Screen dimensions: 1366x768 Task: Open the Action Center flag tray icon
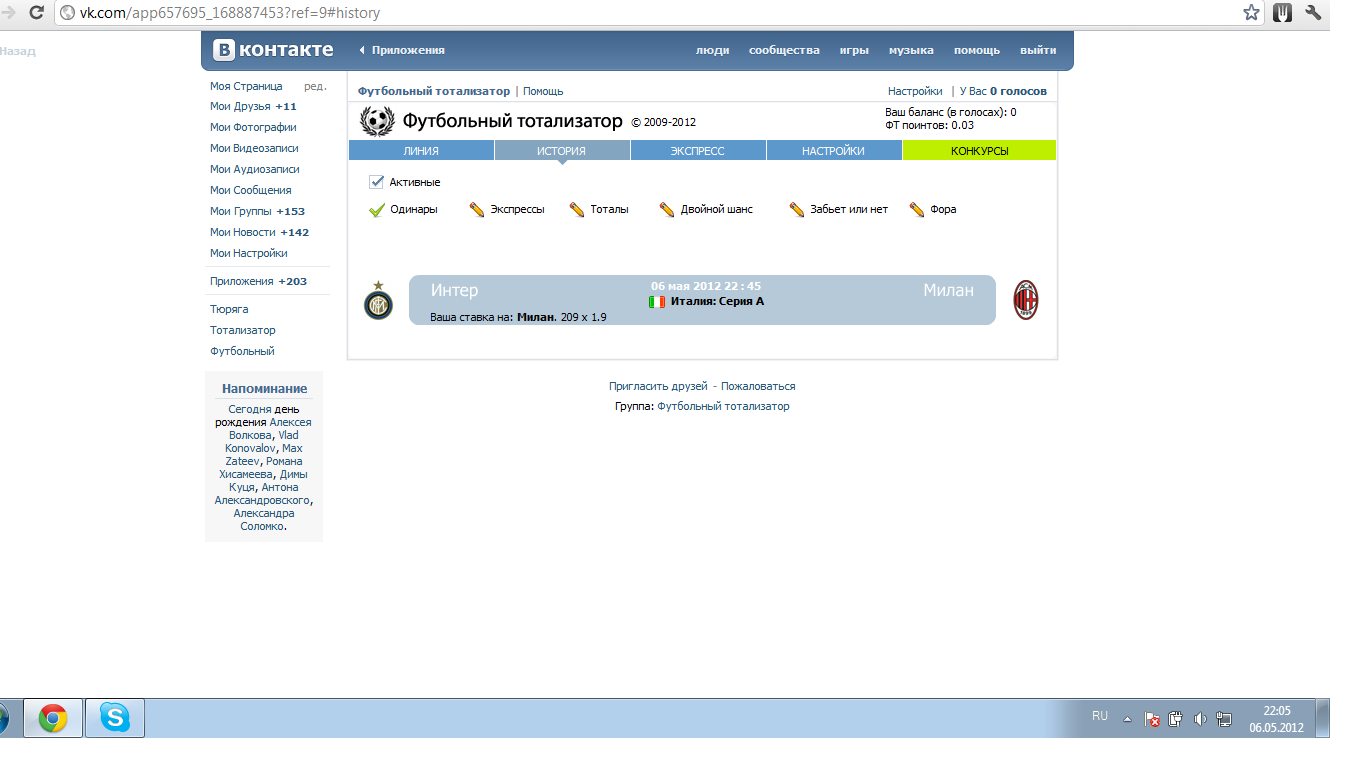tap(1152, 718)
